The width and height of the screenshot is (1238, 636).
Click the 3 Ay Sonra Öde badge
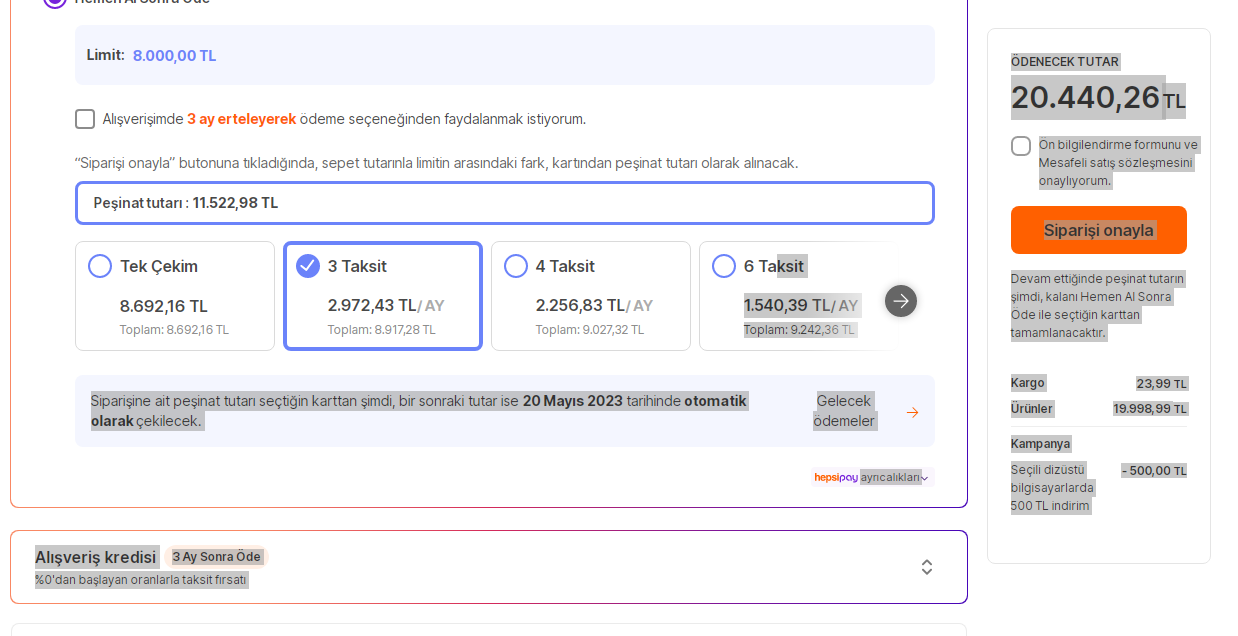click(x=216, y=557)
